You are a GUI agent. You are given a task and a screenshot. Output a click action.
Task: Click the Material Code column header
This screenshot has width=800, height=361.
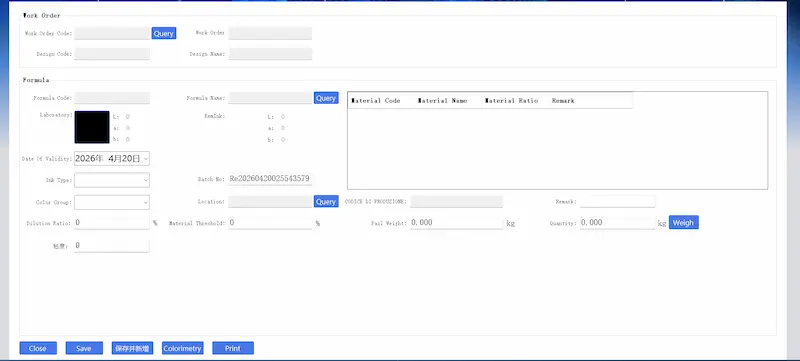pyautogui.click(x=376, y=101)
